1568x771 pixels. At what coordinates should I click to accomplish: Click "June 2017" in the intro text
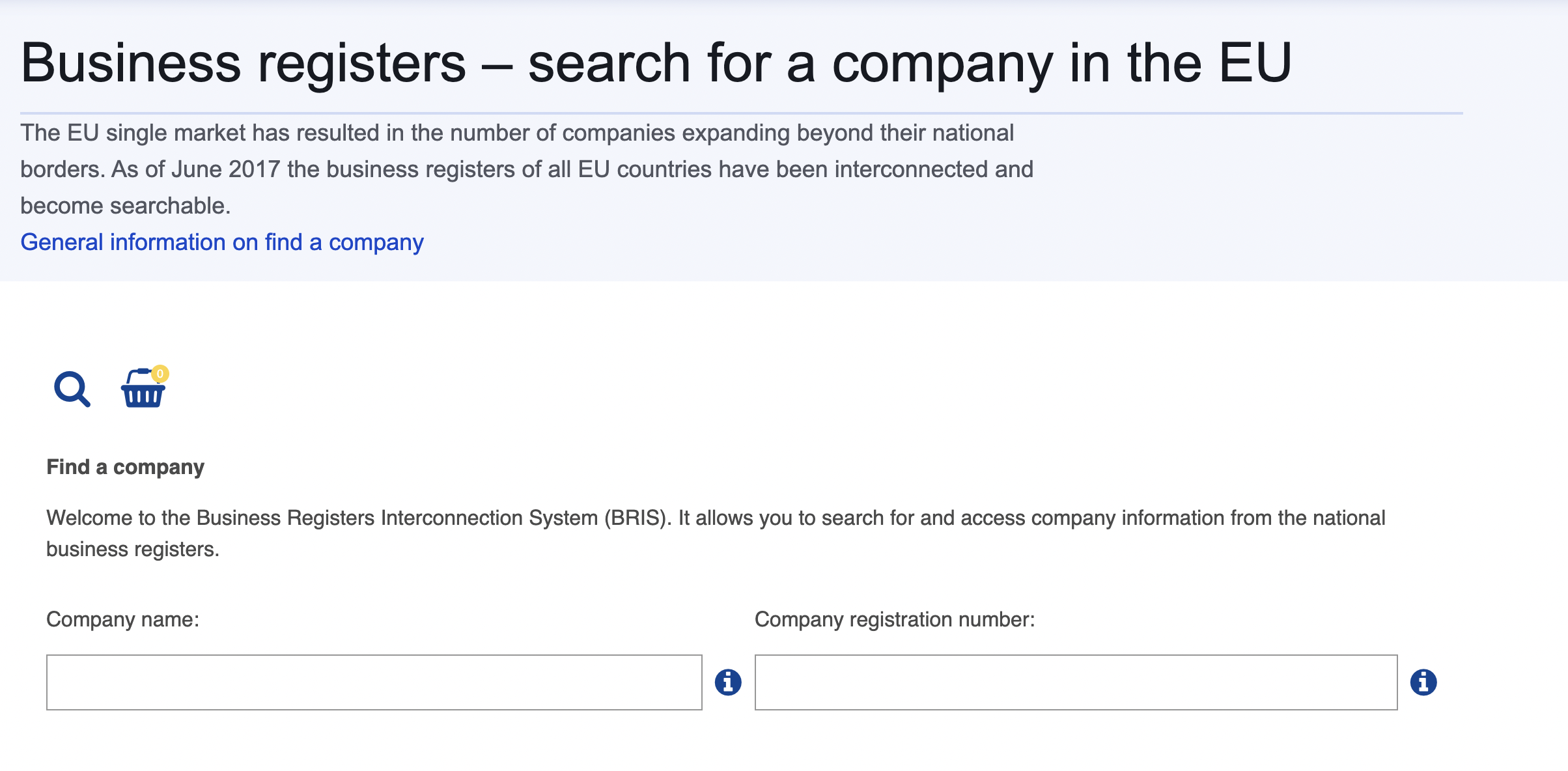click(x=225, y=169)
